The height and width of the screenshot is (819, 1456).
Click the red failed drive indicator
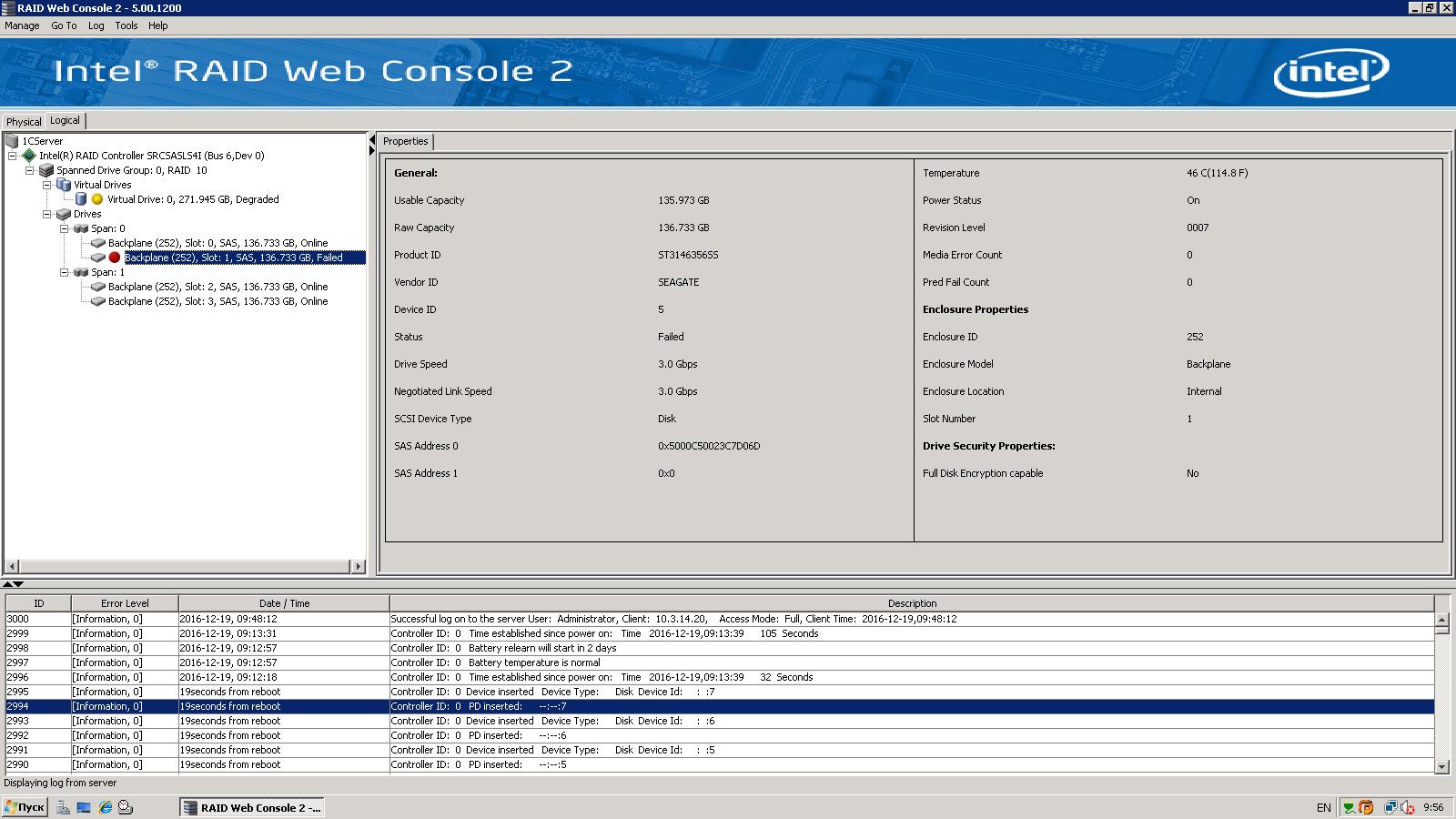(x=115, y=258)
